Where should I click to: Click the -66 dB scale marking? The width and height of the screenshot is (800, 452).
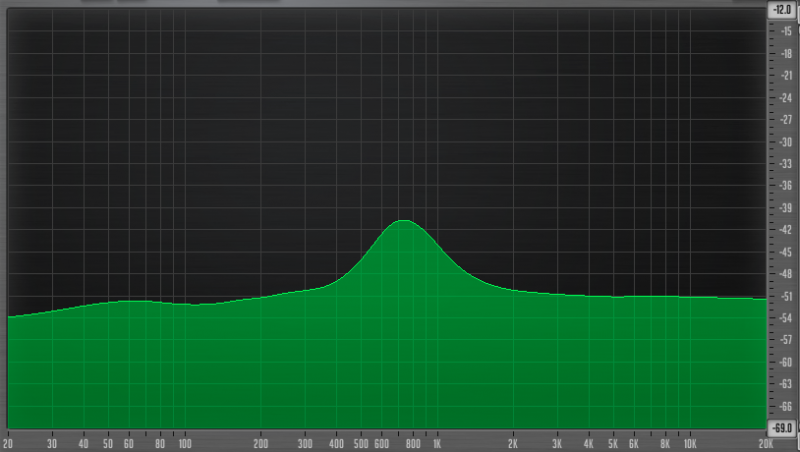(x=786, y=406)
